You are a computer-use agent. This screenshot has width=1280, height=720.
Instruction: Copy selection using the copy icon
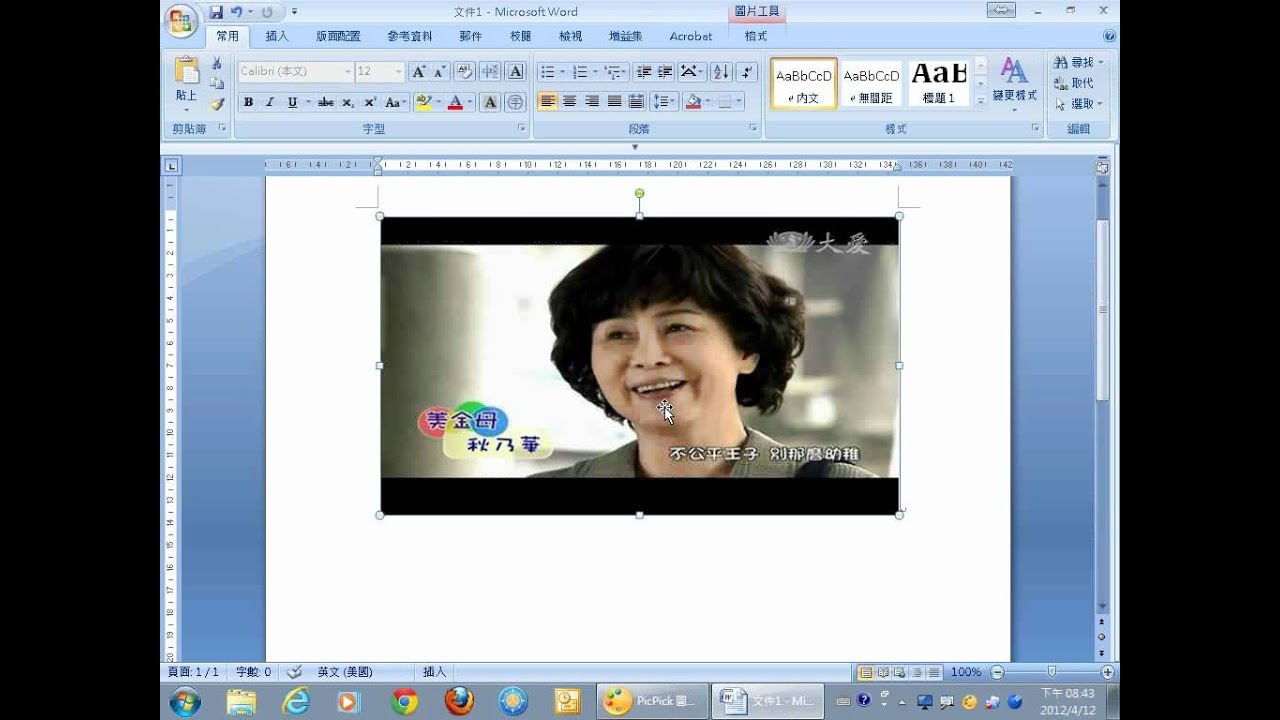click(x=217, y=83)
